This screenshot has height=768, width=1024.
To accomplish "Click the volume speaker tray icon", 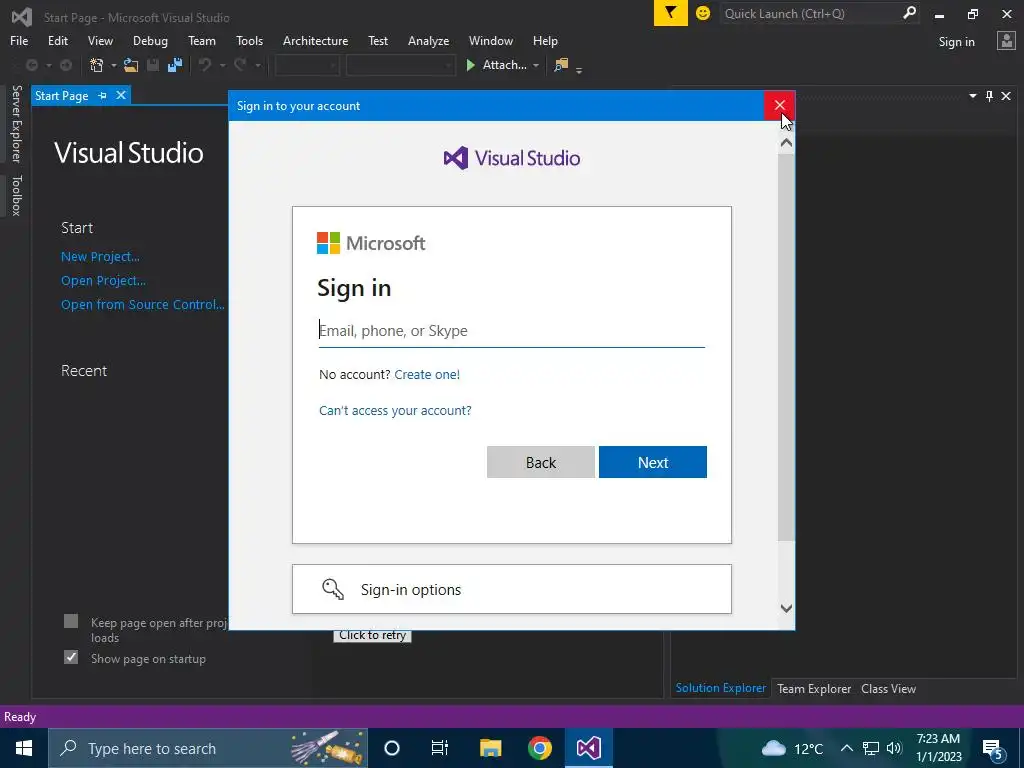I will (894, 748).
